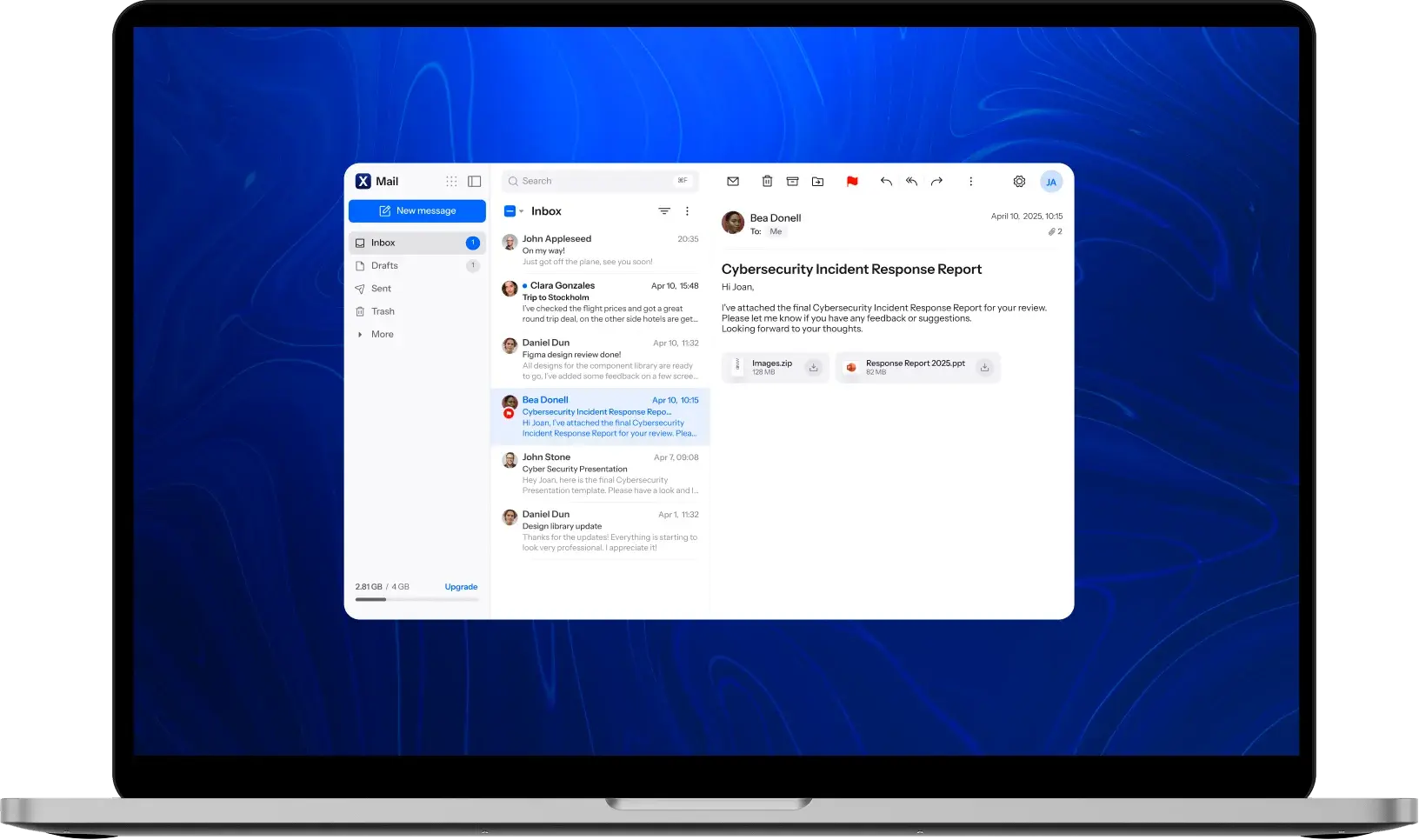Compose with the New message button
Viewport: 1419px width, 840px height.
417,210
